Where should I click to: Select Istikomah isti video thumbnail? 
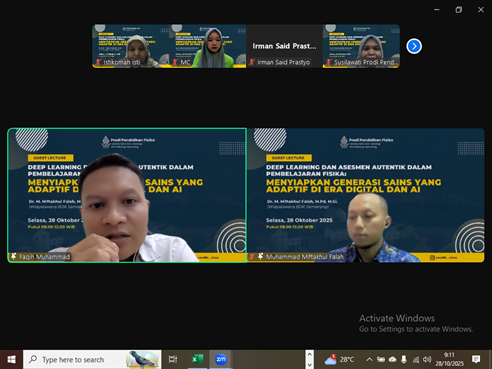[131, 46]
